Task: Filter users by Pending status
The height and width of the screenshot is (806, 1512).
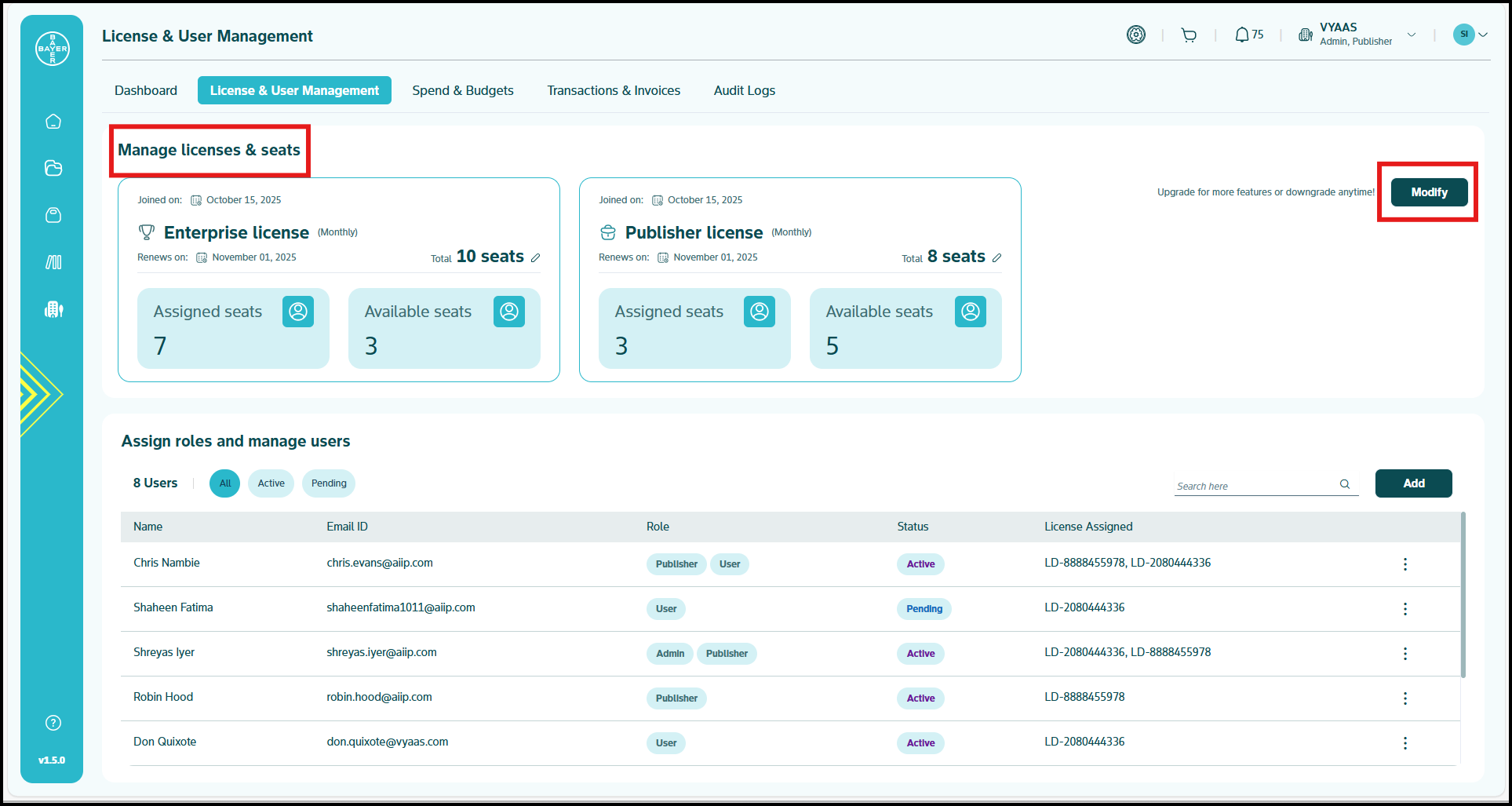Action: click(x=329, y=483)
